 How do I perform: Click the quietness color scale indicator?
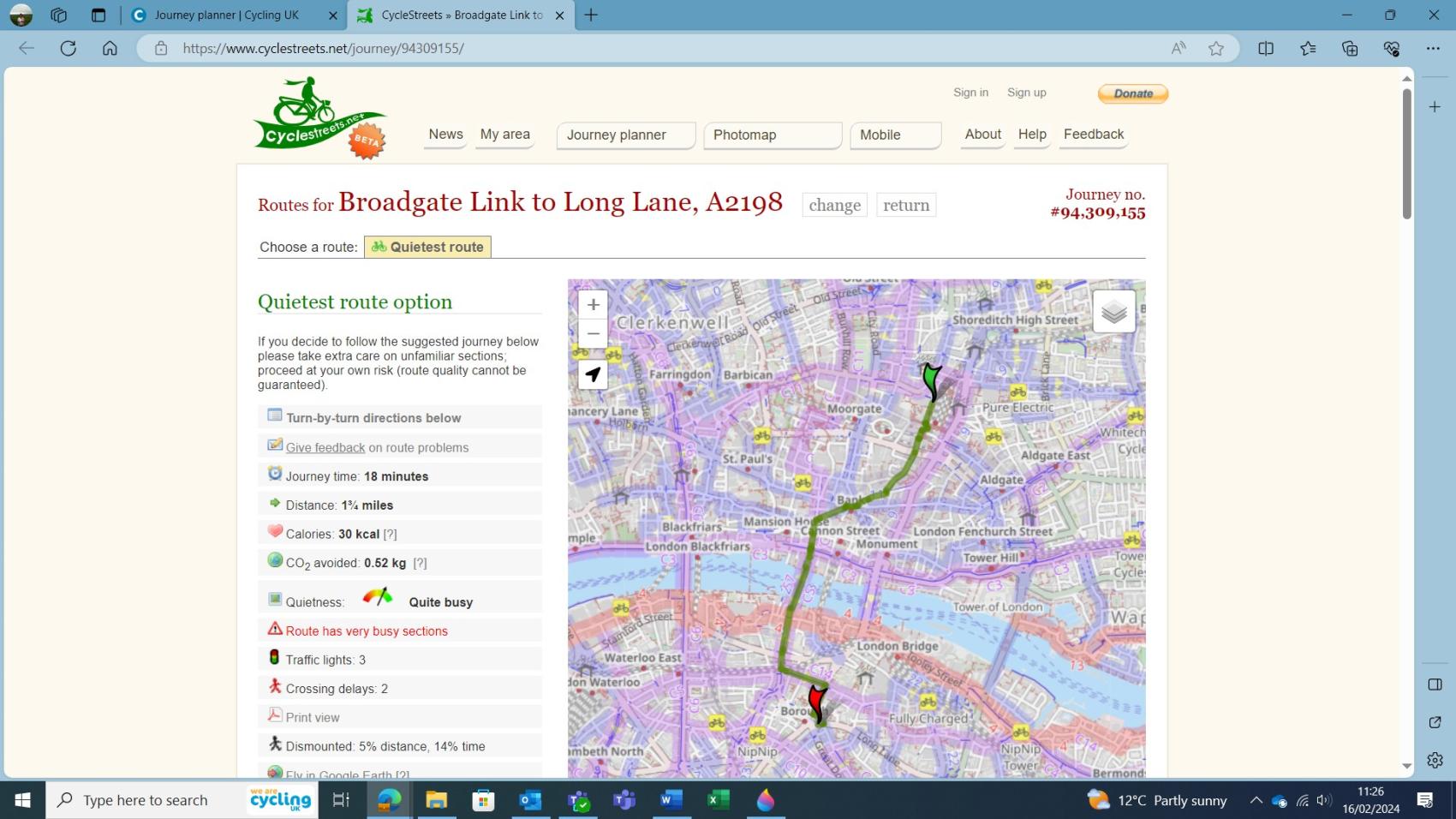click(x=377, y=597)
